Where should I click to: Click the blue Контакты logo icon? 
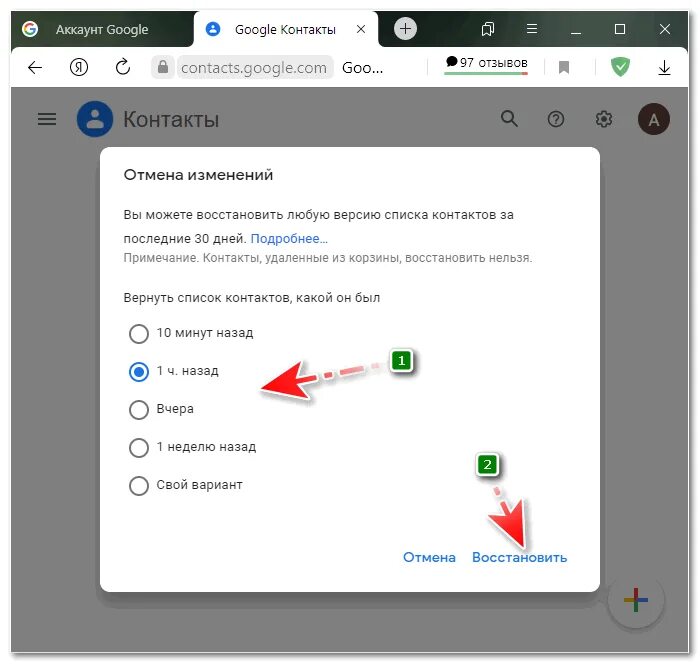pyautogui.click(x=95, y=119)
